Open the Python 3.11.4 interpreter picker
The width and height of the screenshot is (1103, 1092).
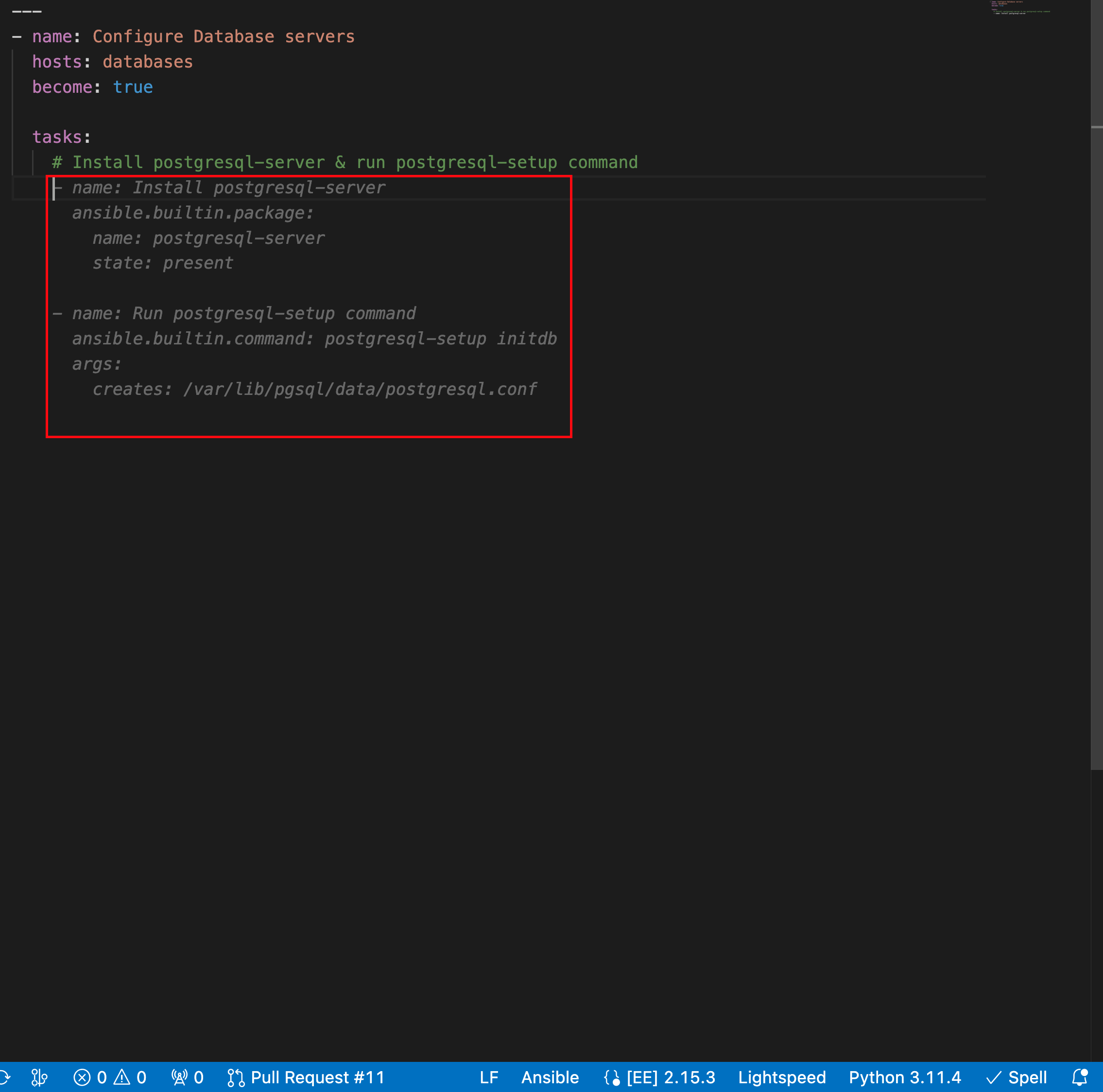point(905,1077)
